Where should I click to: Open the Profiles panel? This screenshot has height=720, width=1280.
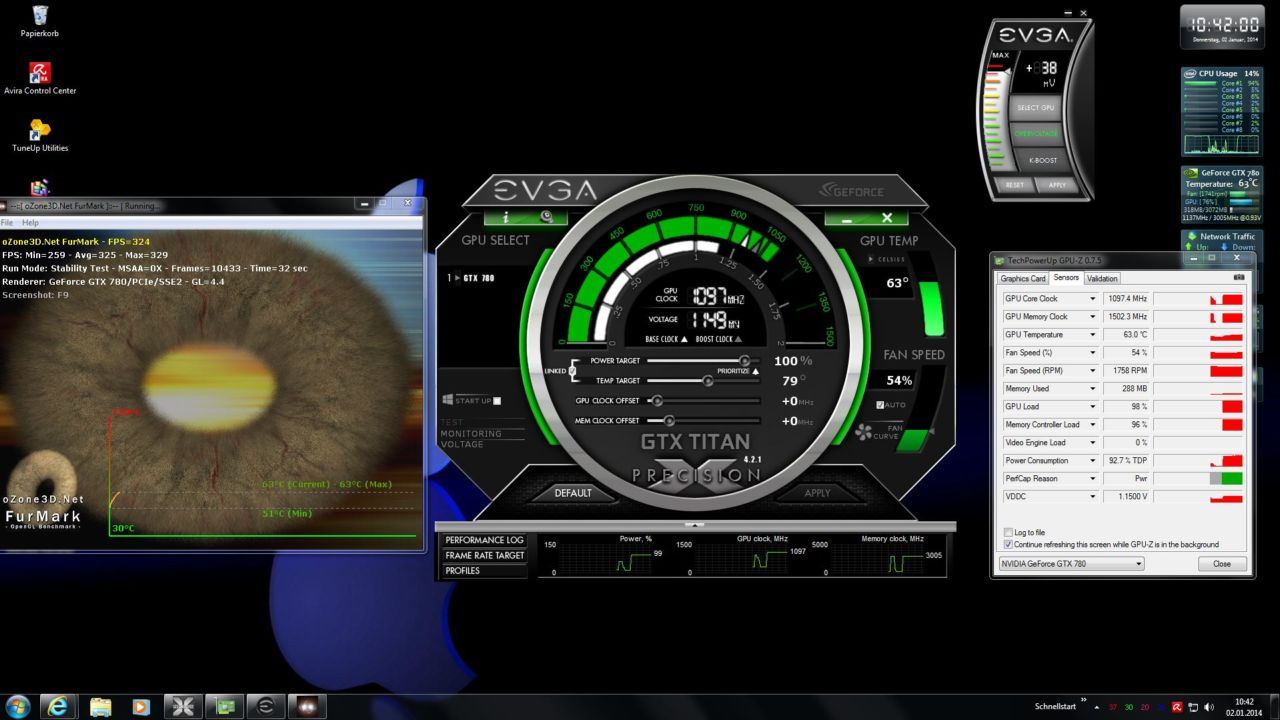tap(484, 570)
